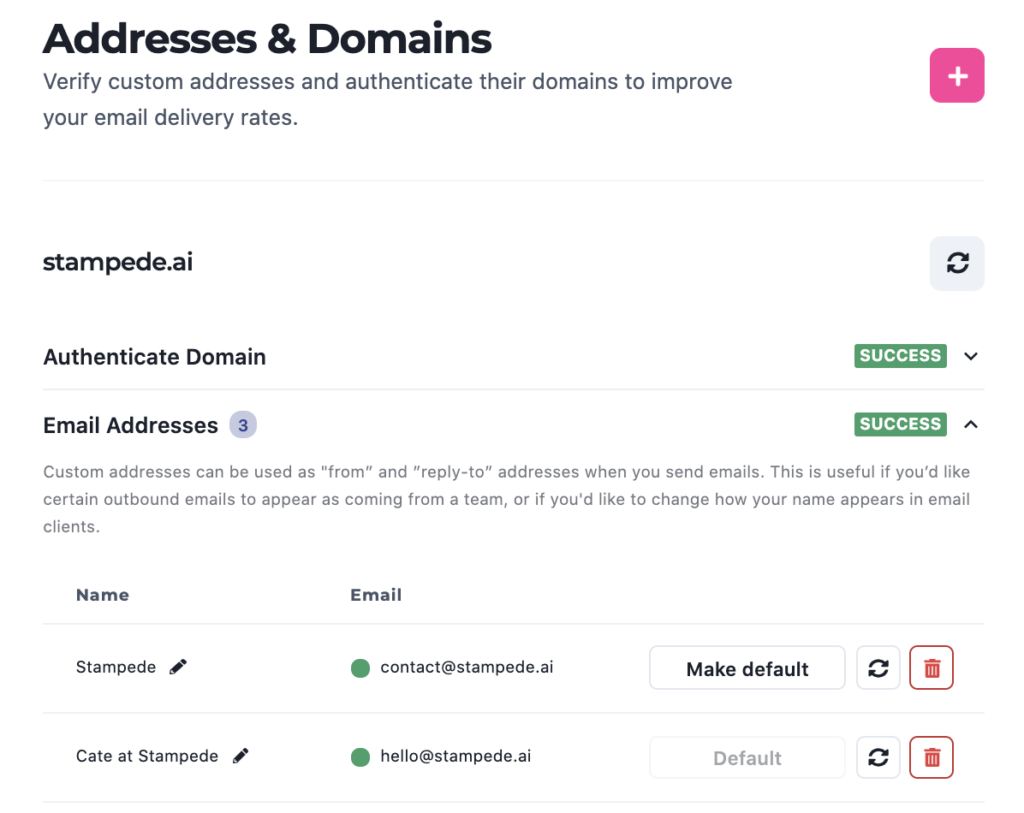The height and width of the screenshot is (813, 1024).
Task: Click the green status dot for contact@stampede.ai
Action: coord(360,668)
